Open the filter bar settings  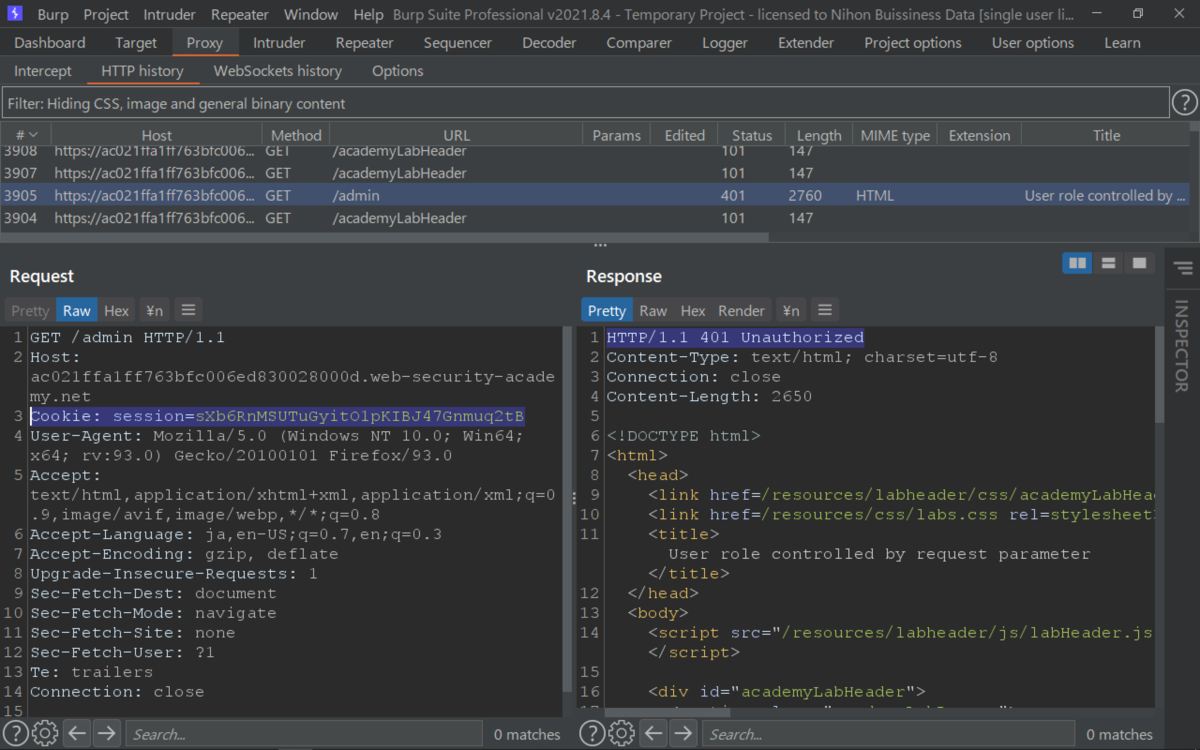(585, 103)
